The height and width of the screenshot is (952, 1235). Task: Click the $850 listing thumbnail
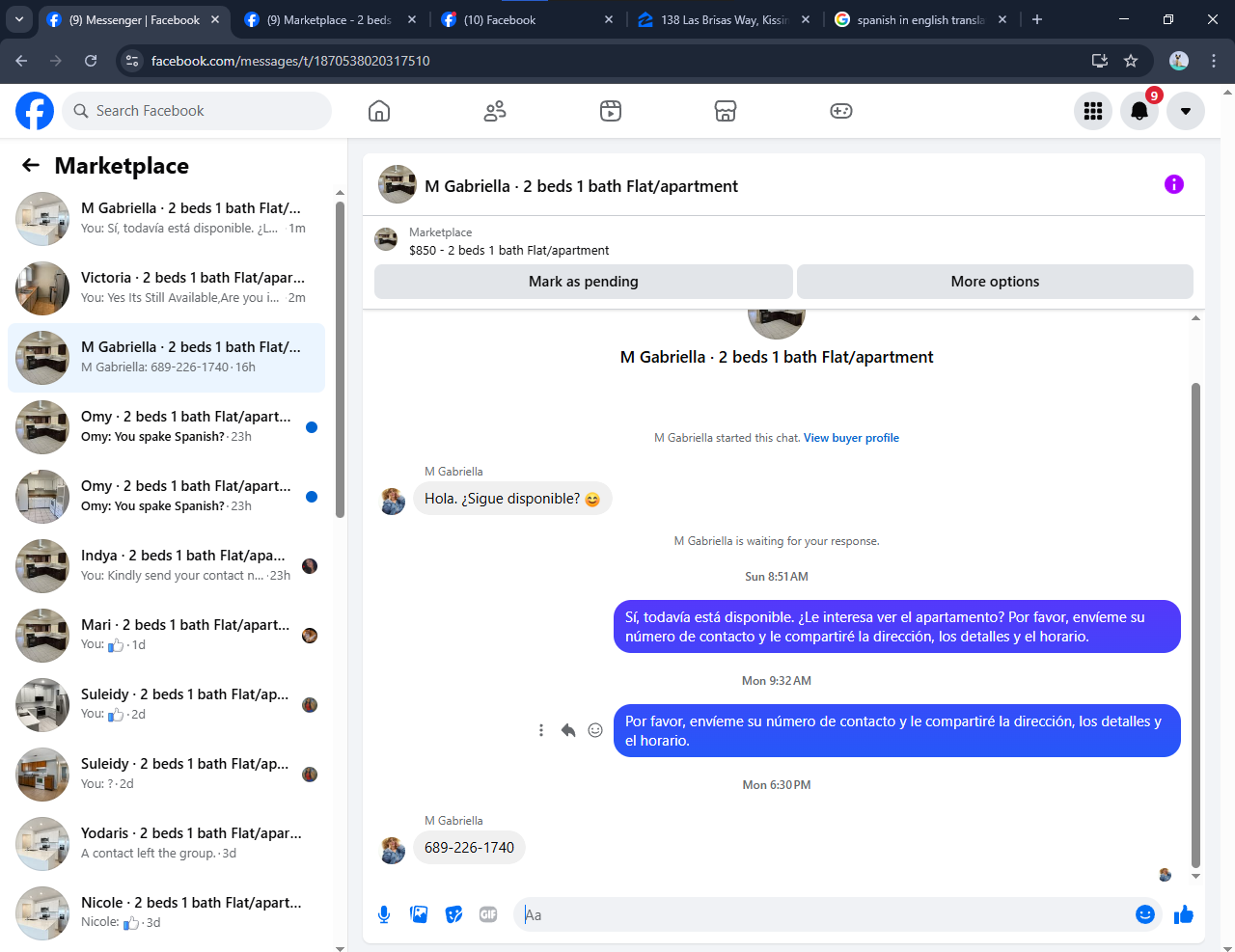click(x=386, y=239)
